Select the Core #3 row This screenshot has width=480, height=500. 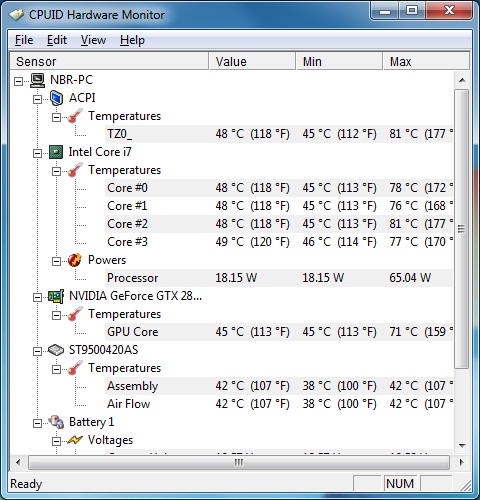pos(278,242)
